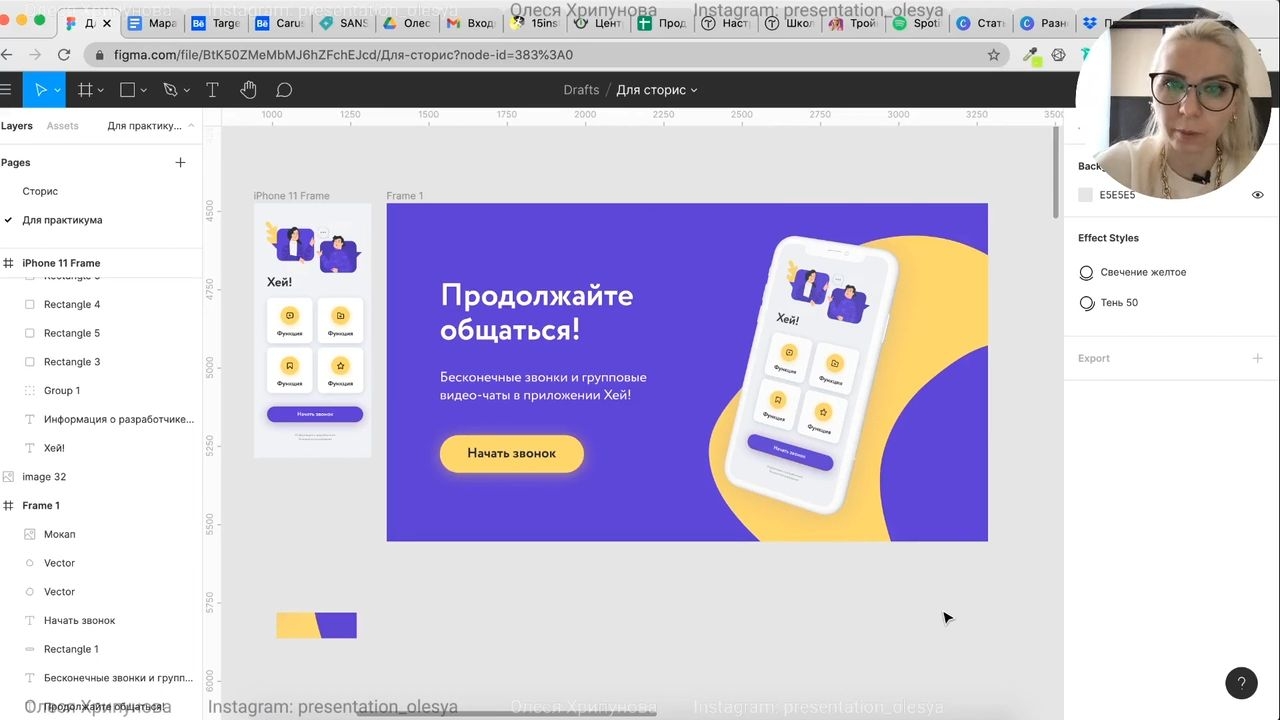This screenshot has width=1280, height=720.
Task: Go forward in browser history
Action: tap(35, 55)
